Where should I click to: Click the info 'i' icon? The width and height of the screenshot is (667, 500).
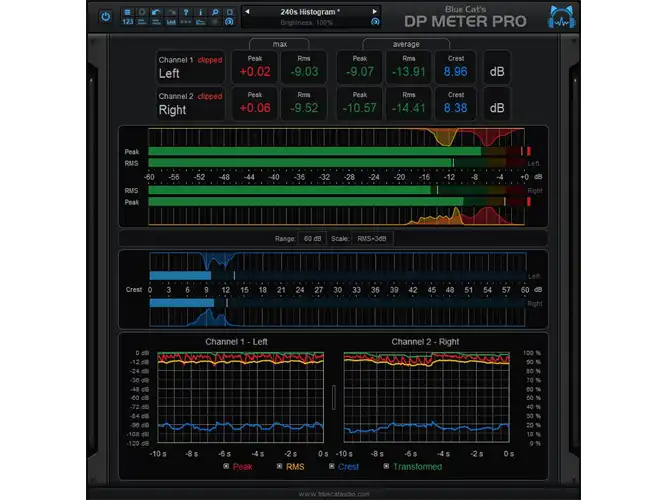pyautogui.click(x=200, y=12)
